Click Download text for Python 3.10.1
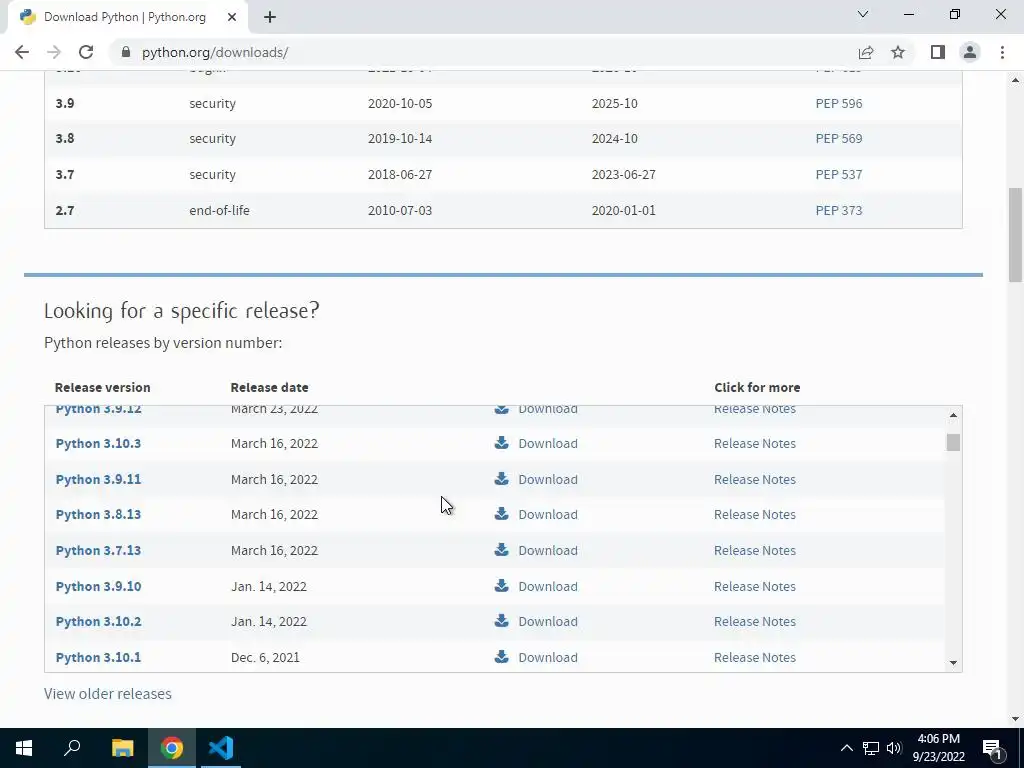 pos(548,658)
